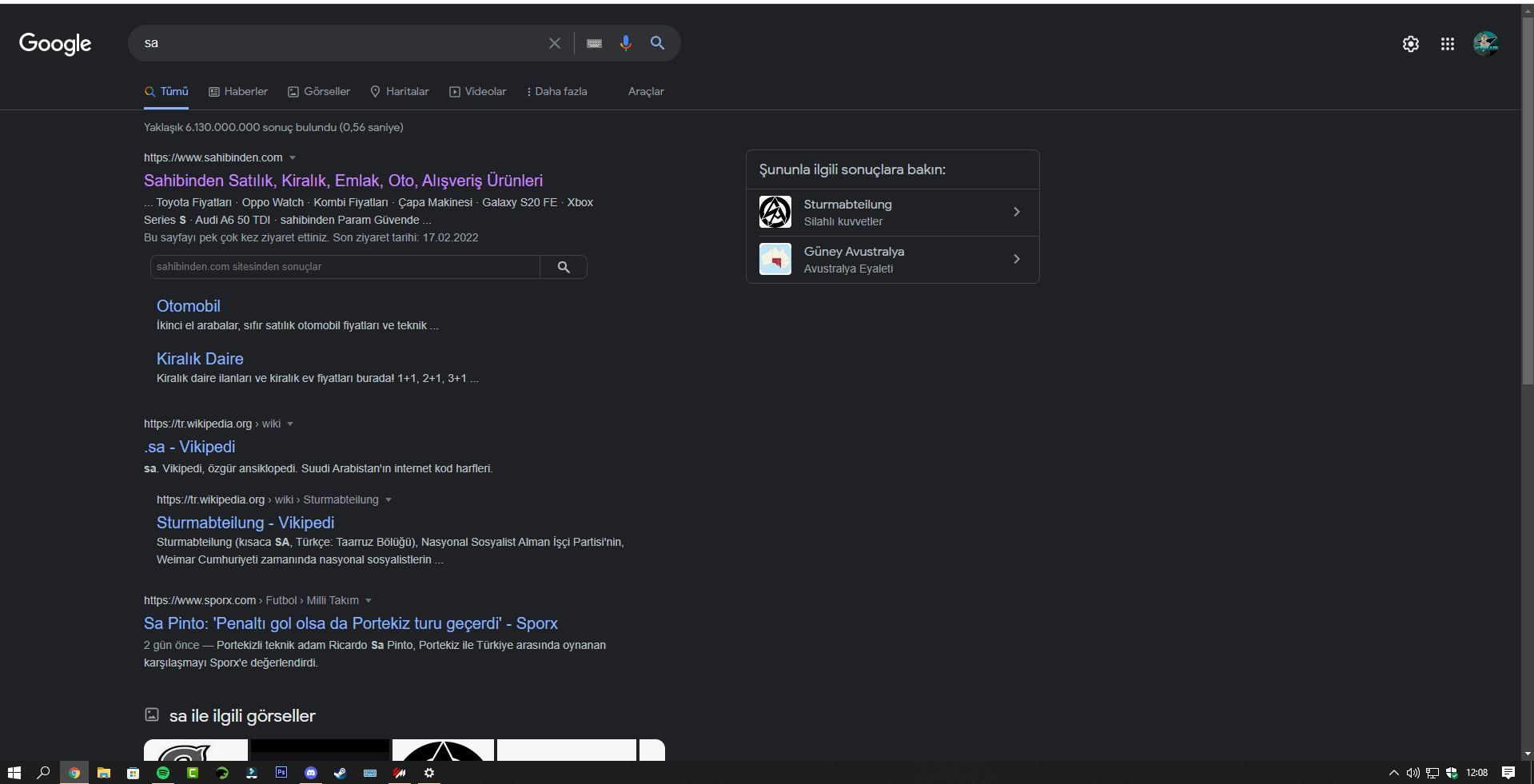Click the Chrome icon in the taskbar

pyautogui.click(x=74, y=773)
